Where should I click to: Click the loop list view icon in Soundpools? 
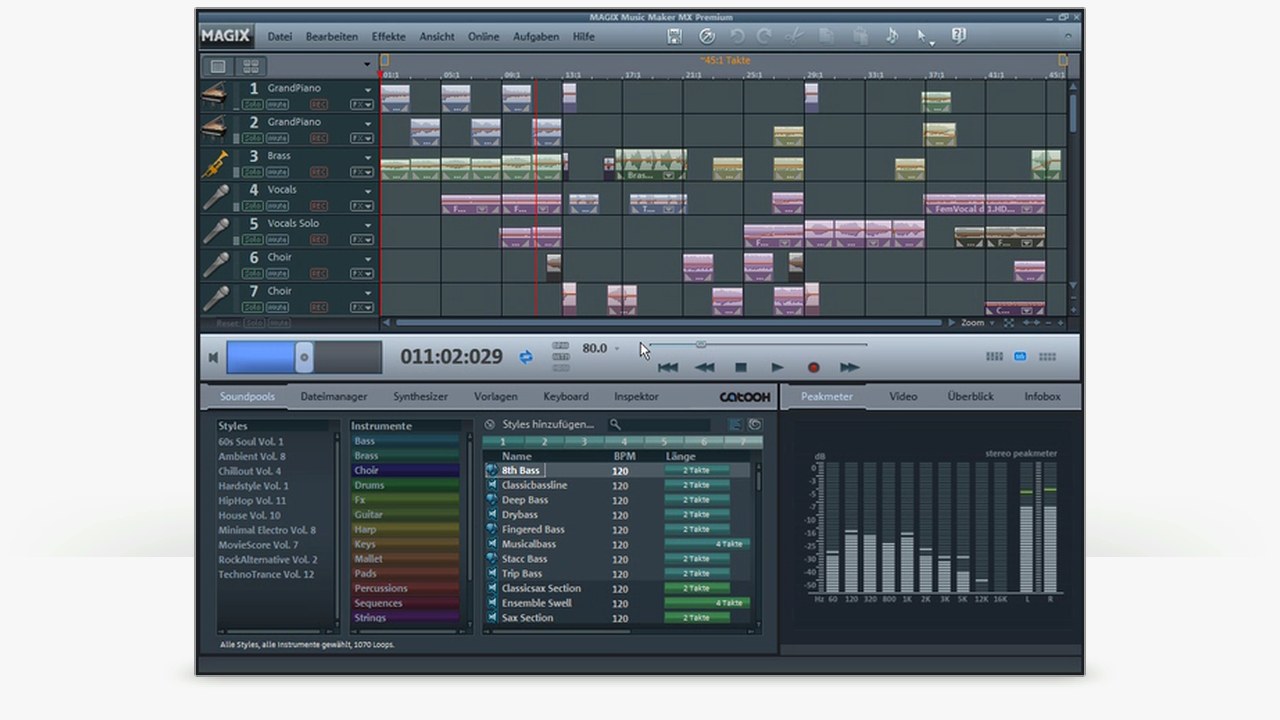point(736,424)
